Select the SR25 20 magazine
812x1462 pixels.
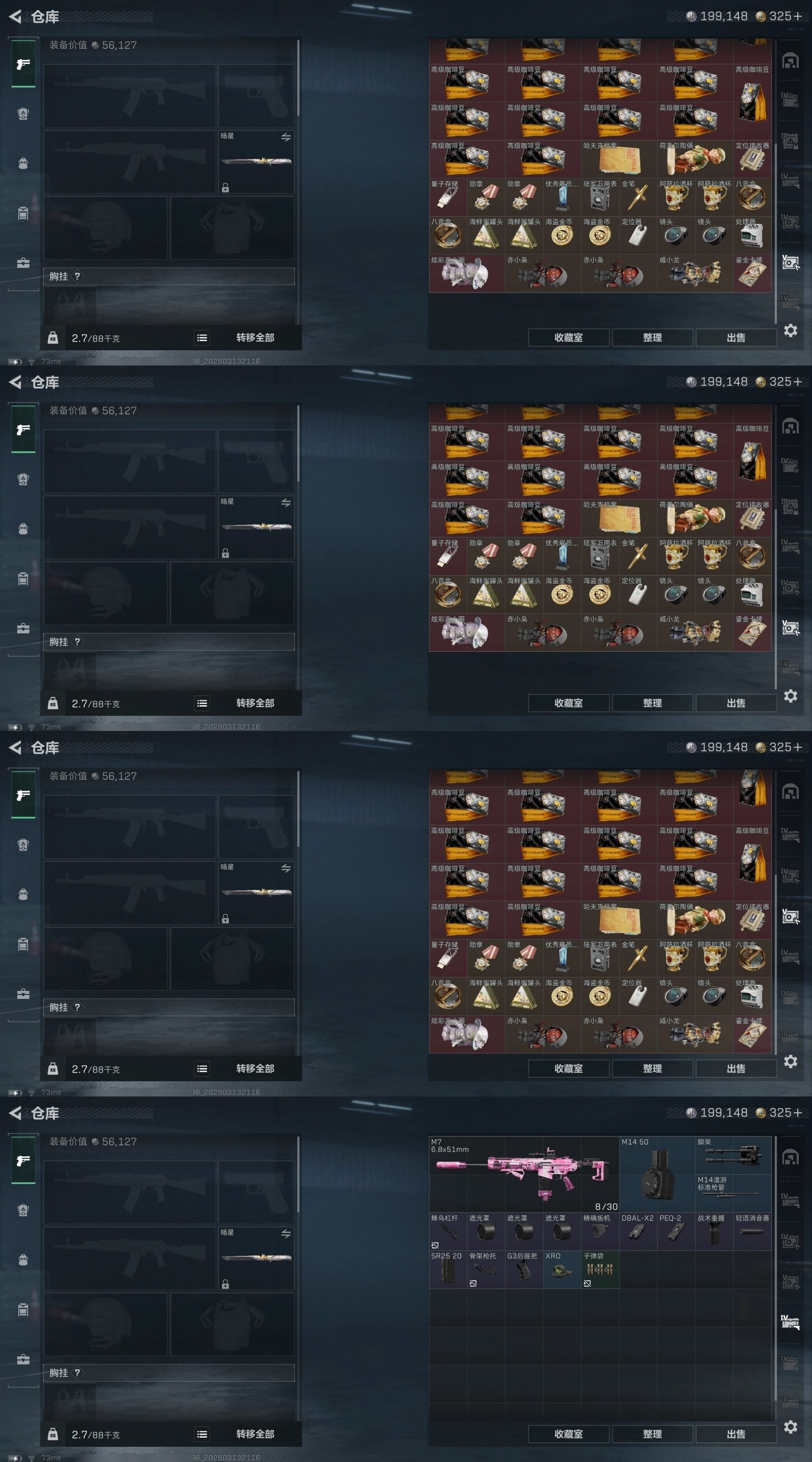(448, 1269)
